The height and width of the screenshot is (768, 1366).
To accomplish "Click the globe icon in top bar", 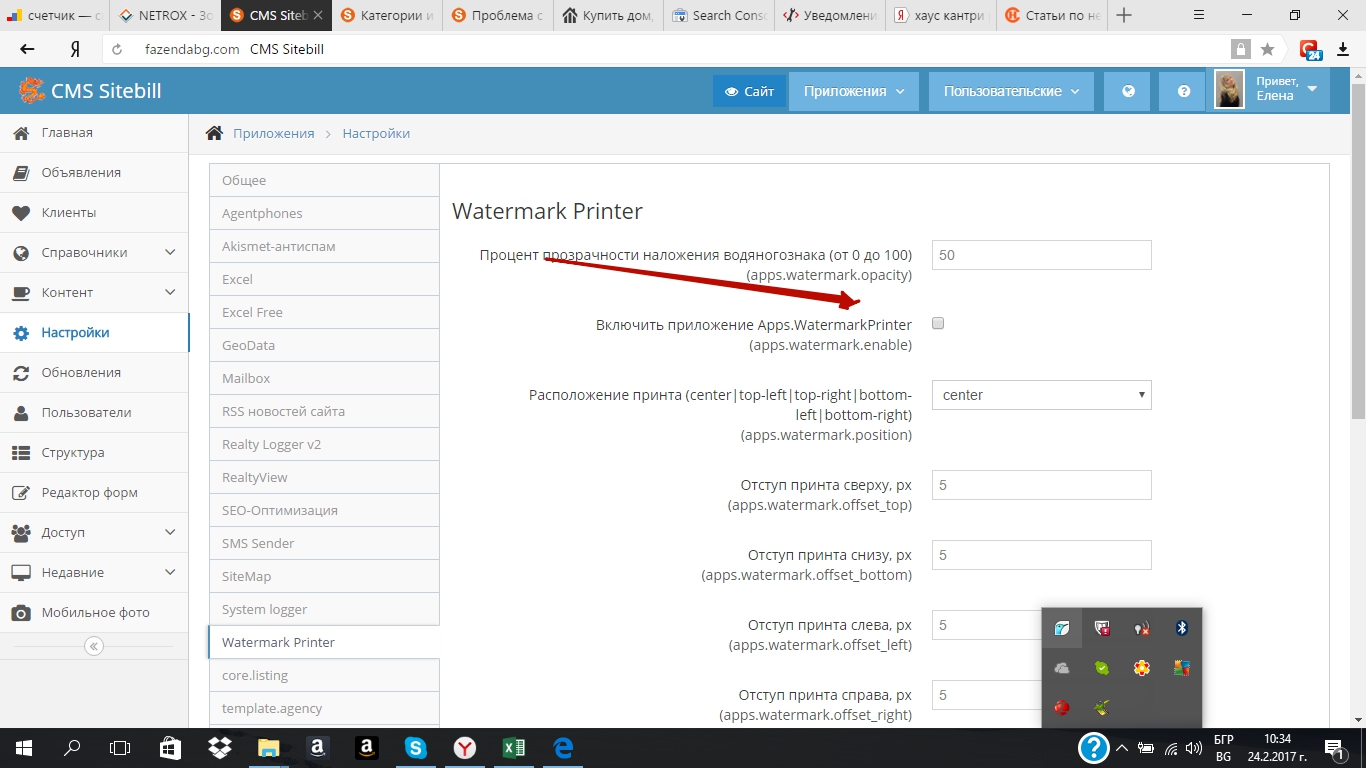I will click(x=1128, y=91).
